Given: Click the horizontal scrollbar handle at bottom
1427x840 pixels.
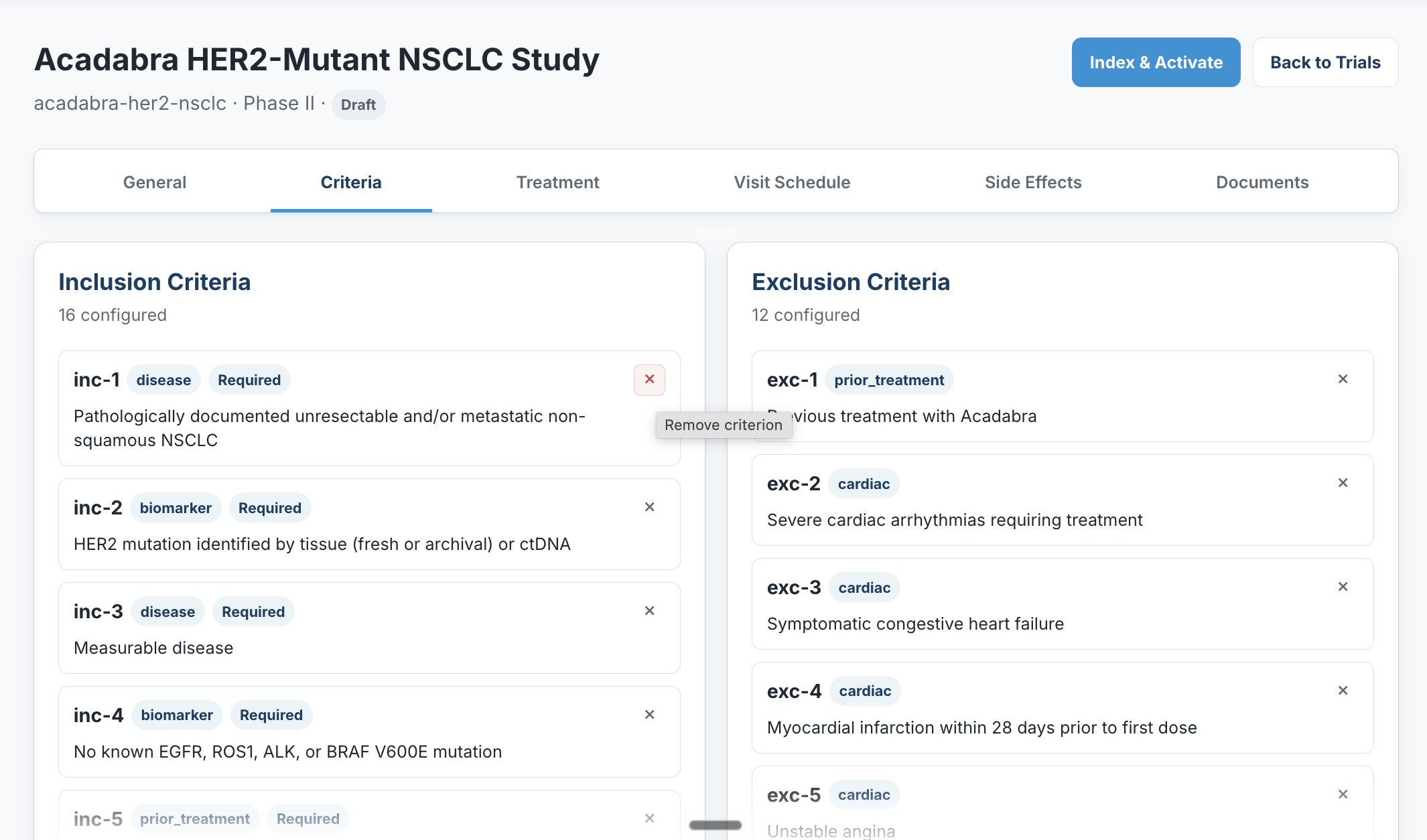Looking at the screenshot, I should pos(716,825).
